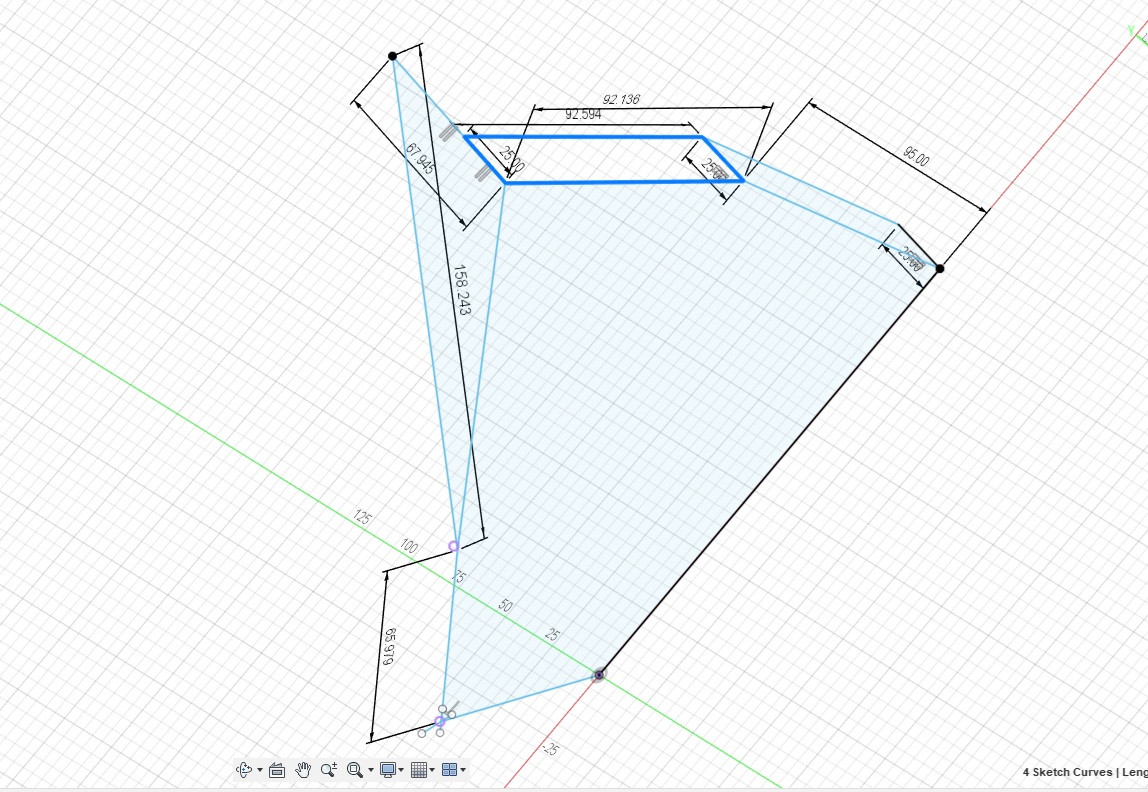The image size is (1148, 792).
Task: Click parallel constraint glyph near top-left of parallelogram
Action: point(449,132)
